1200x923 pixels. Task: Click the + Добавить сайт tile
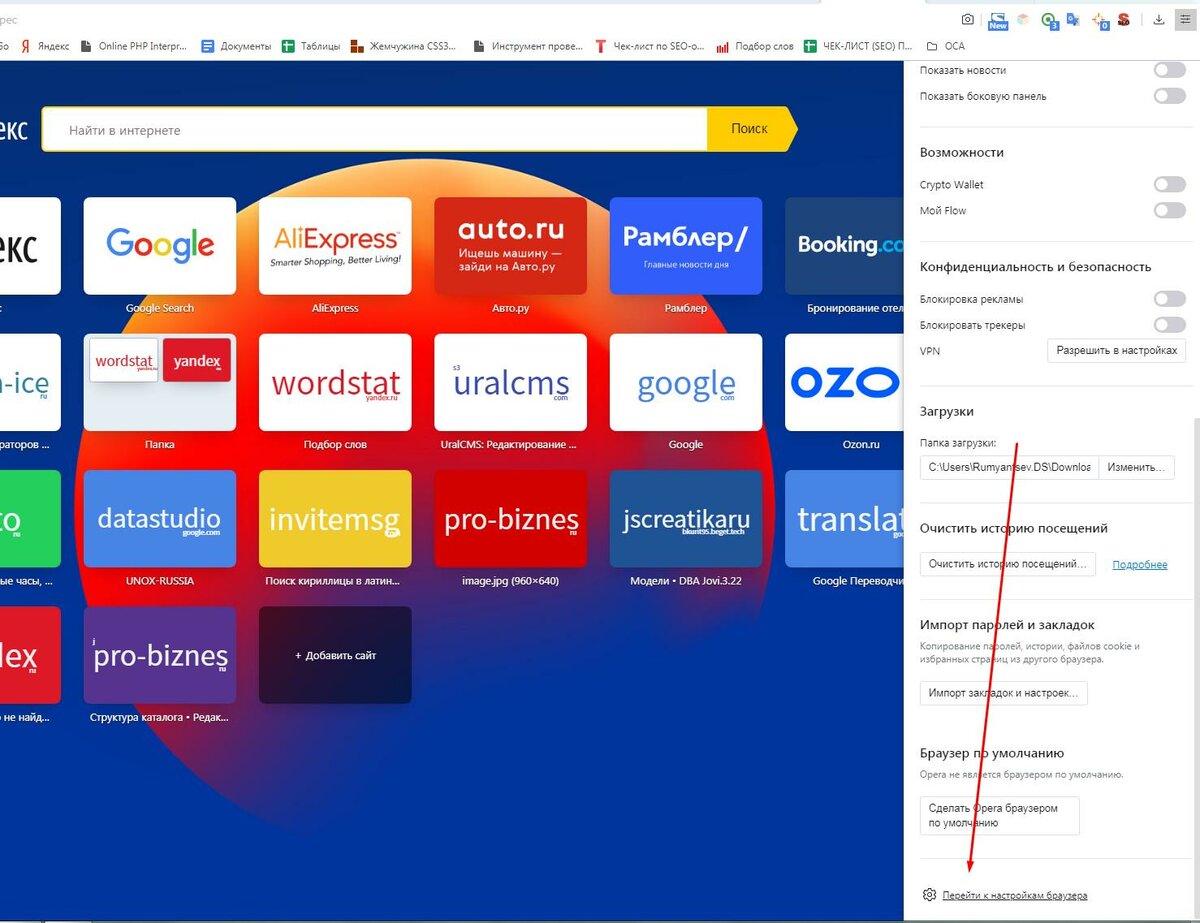(335, 655)
